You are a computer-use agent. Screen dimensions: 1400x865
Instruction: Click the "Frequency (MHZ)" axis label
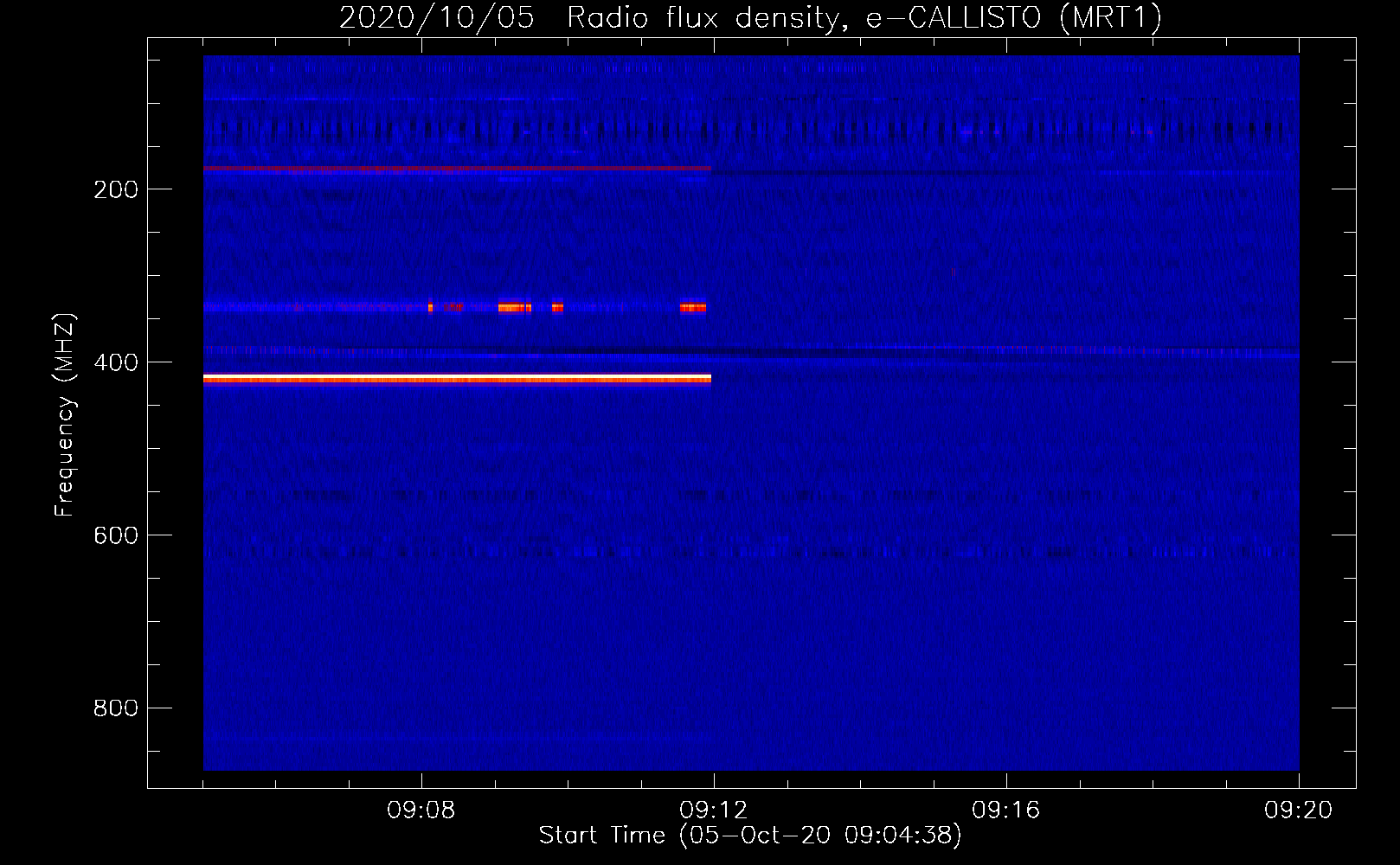point(65,414)
